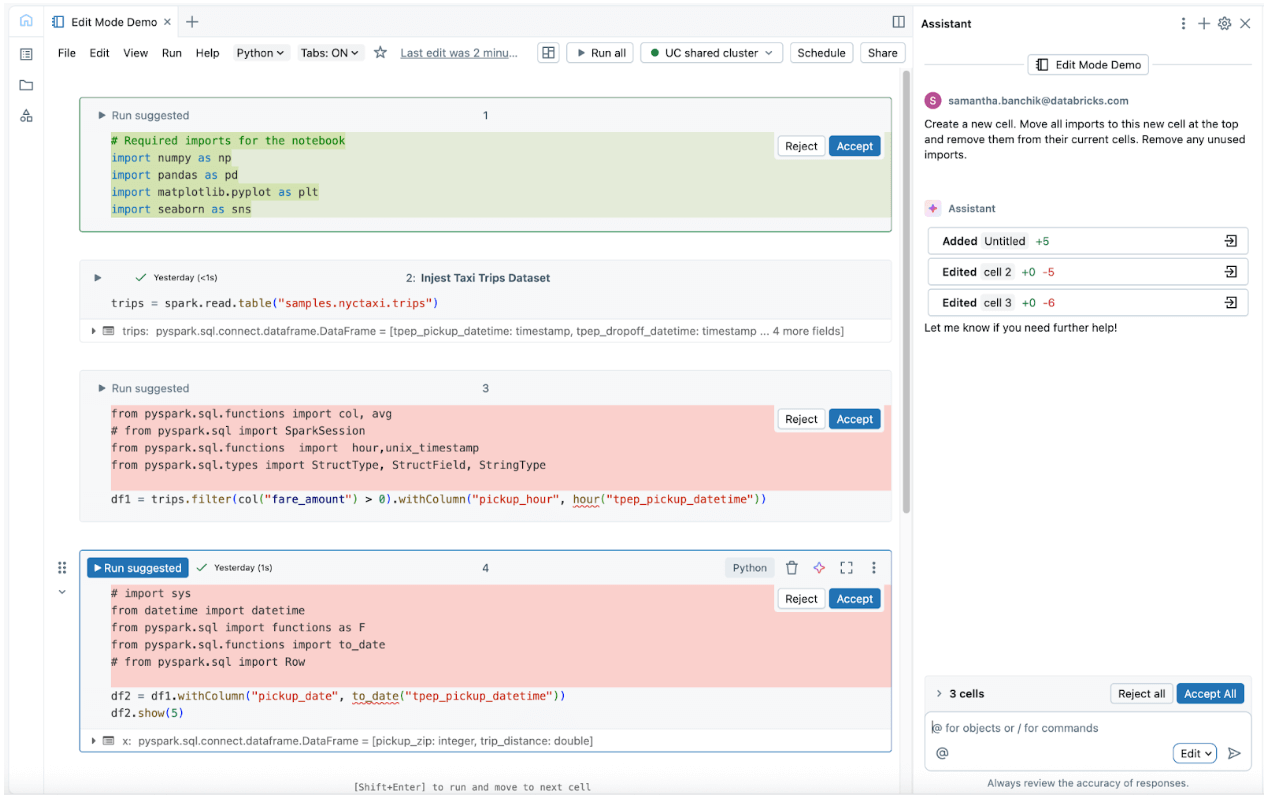Click the star icon to favorite notebook

[x=380, y=53]
